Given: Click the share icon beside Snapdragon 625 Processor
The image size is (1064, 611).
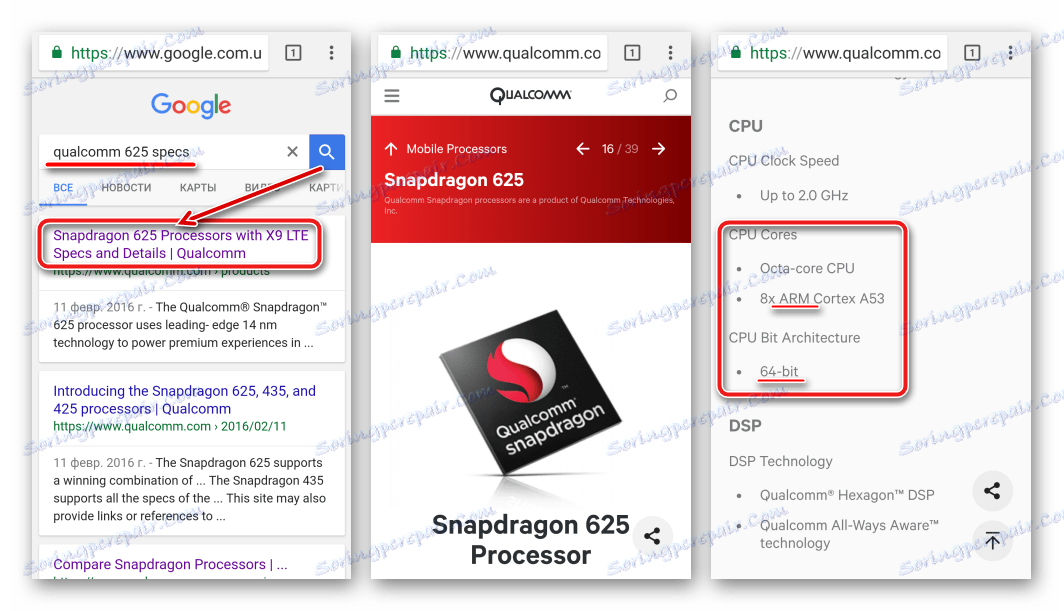Looking at the screenshot, I should click(652, 536).
